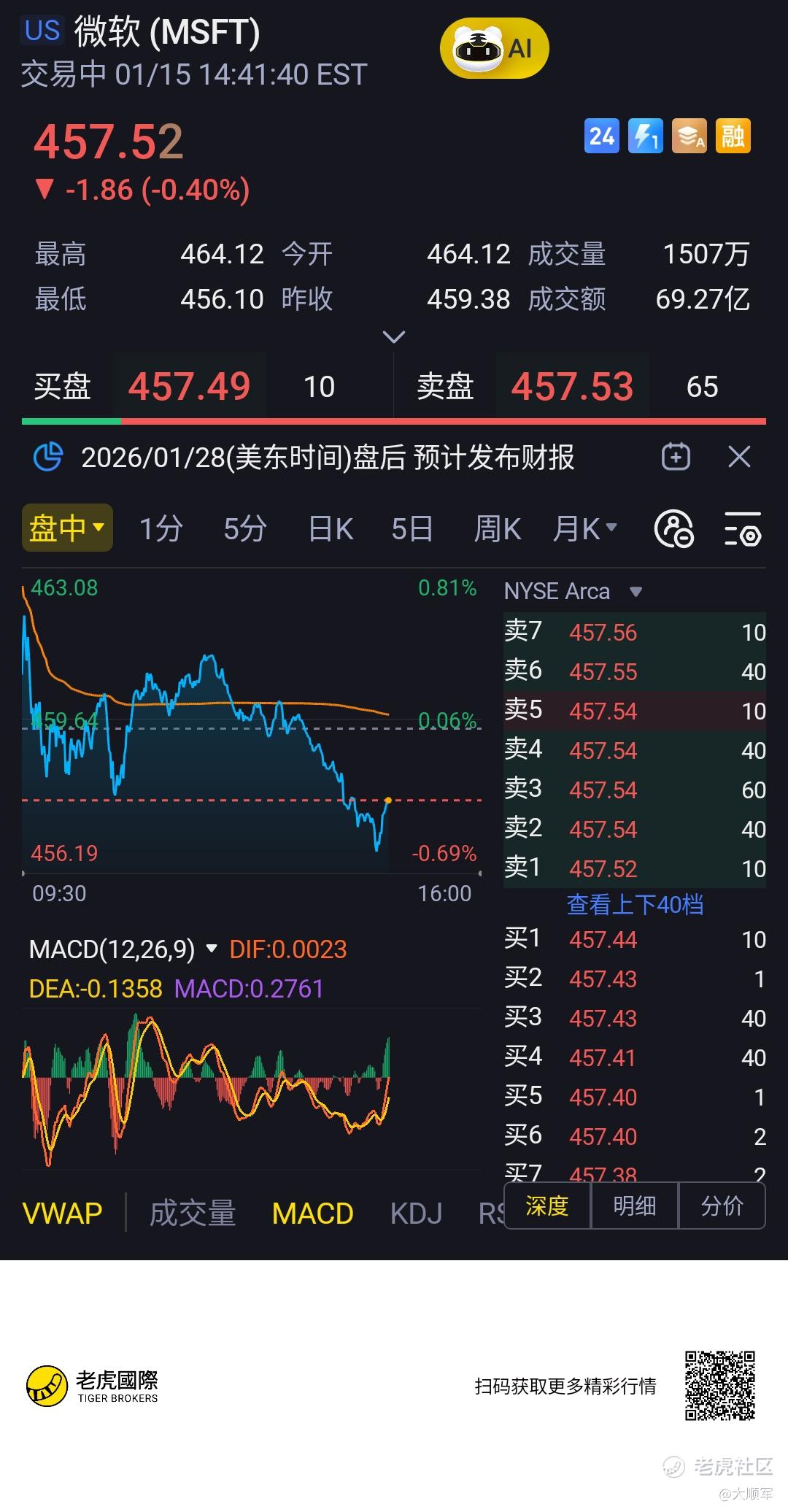Viewport: 788px width, 1512px height.
Task: Open the MACD(12,26,9) parameter dropdown
Action: (123, 949)
